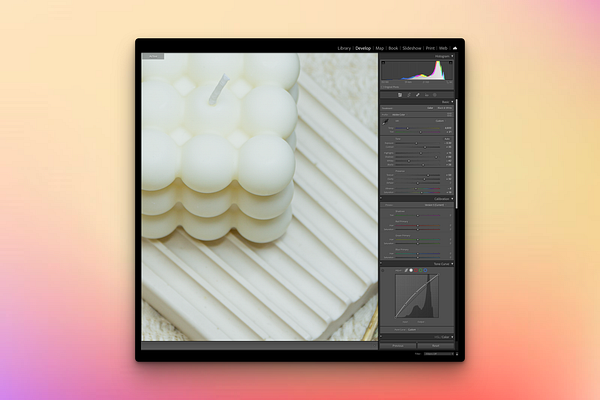
Task: Select the Masking tool
Action: [435, 95]
